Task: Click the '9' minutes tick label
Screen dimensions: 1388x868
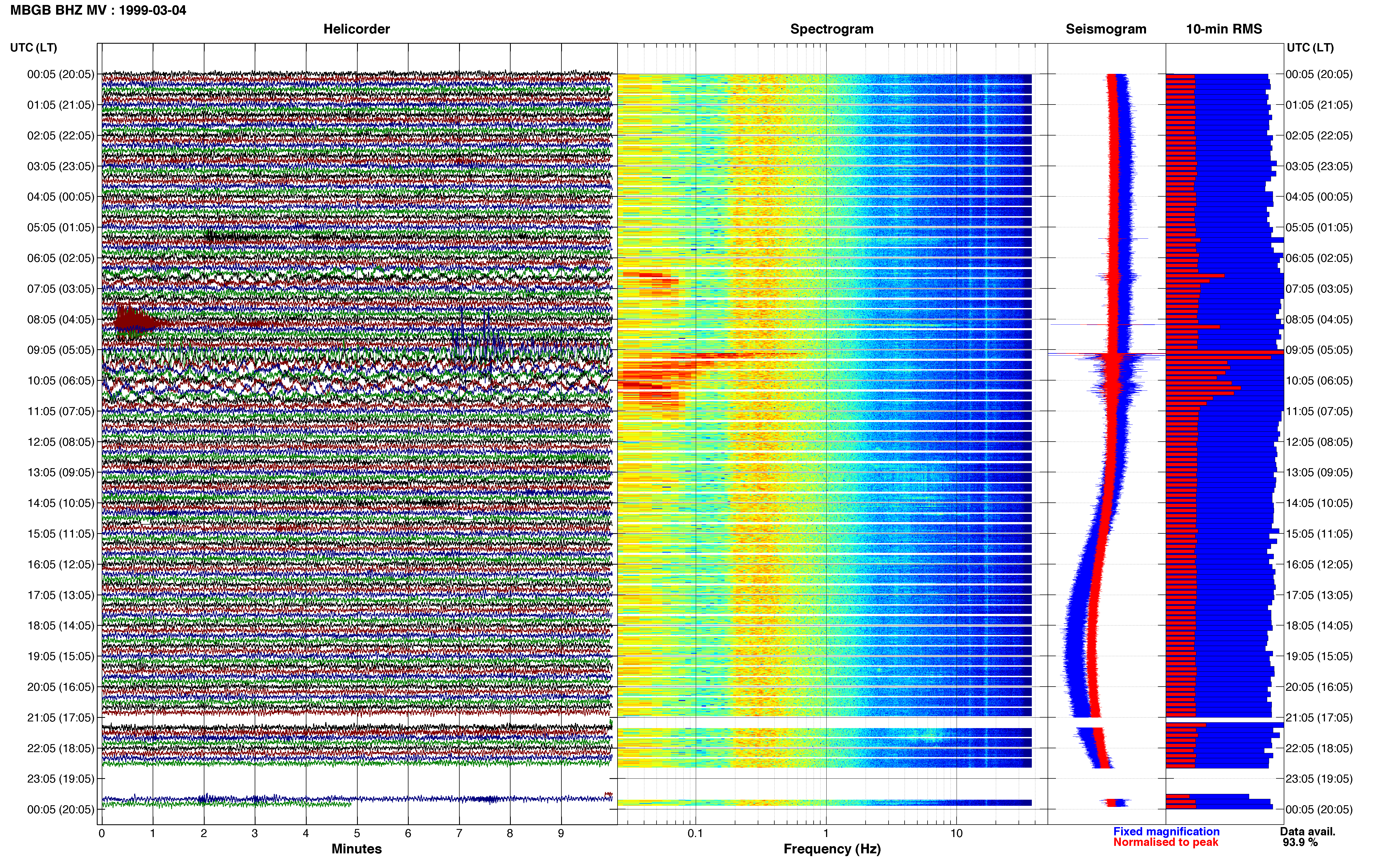Action: click(561, 833)
